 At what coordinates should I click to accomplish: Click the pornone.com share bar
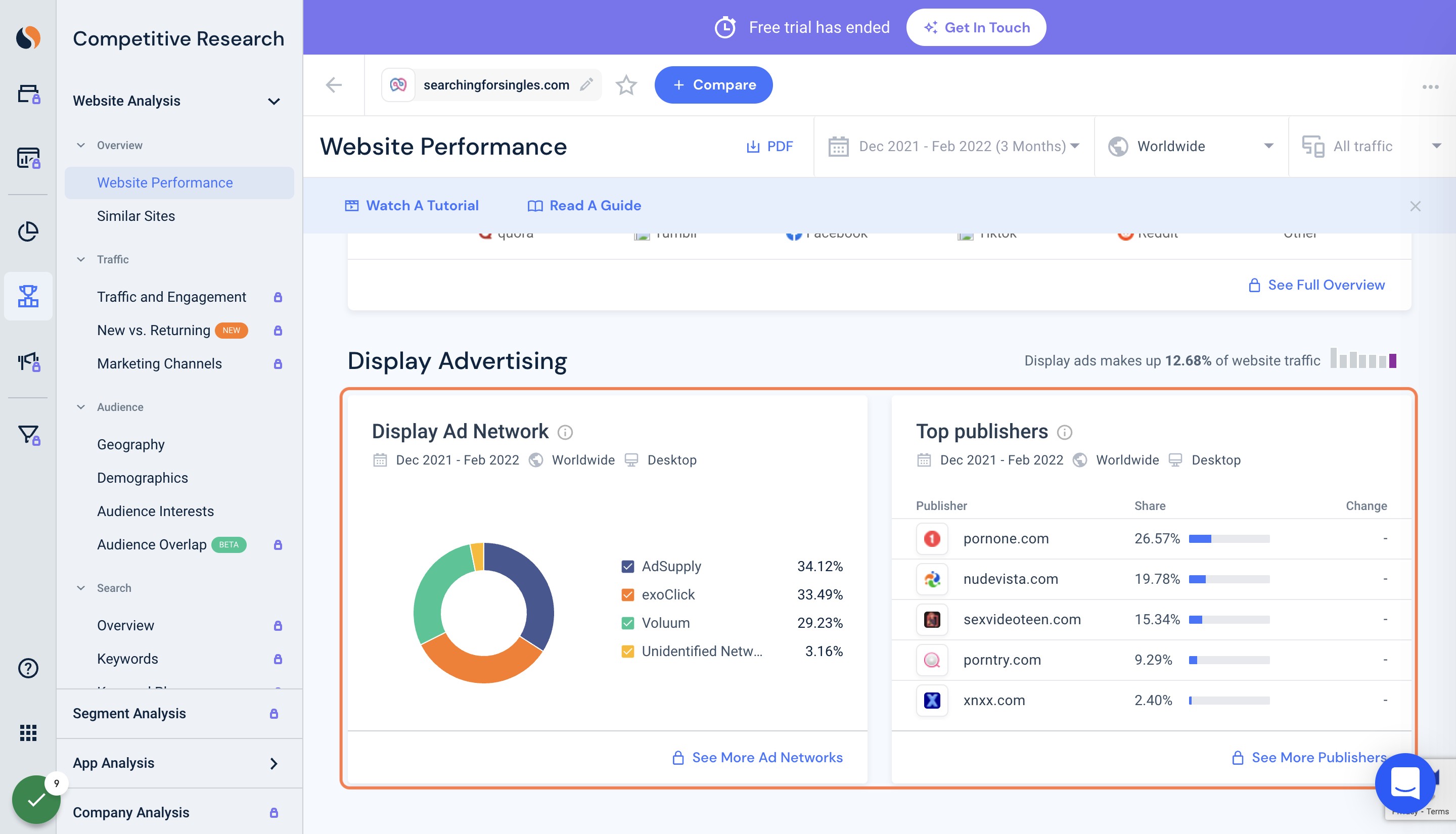(x=1229, y=539)
